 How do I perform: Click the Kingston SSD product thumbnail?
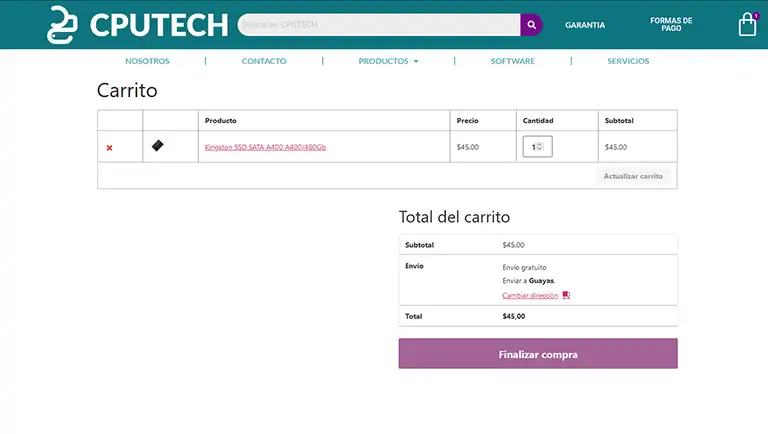157,146
